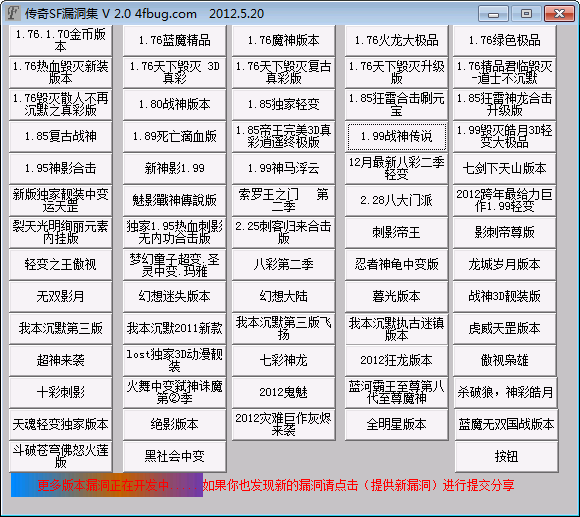Click the gradient 更多版本漏洞正在开发中 banner
The width and height of the screenshot is (580, 517).
tap(107, 485)
